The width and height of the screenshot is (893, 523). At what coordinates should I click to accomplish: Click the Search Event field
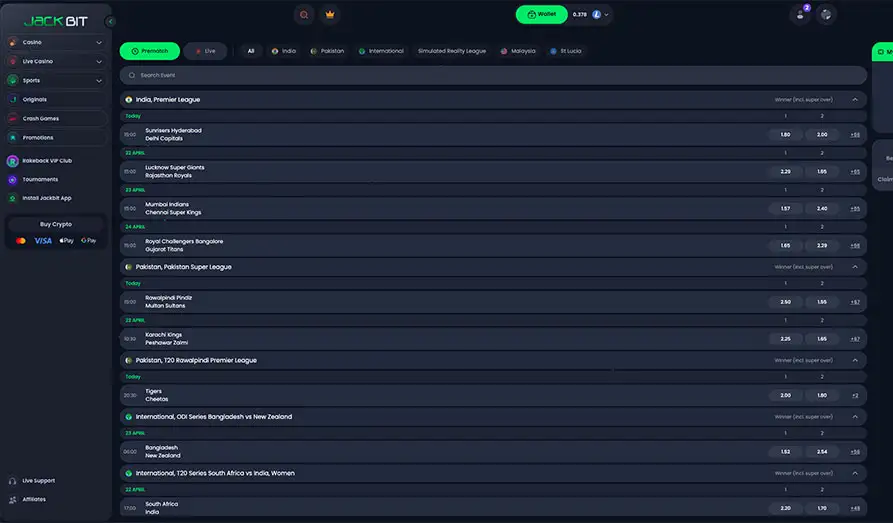493,75
